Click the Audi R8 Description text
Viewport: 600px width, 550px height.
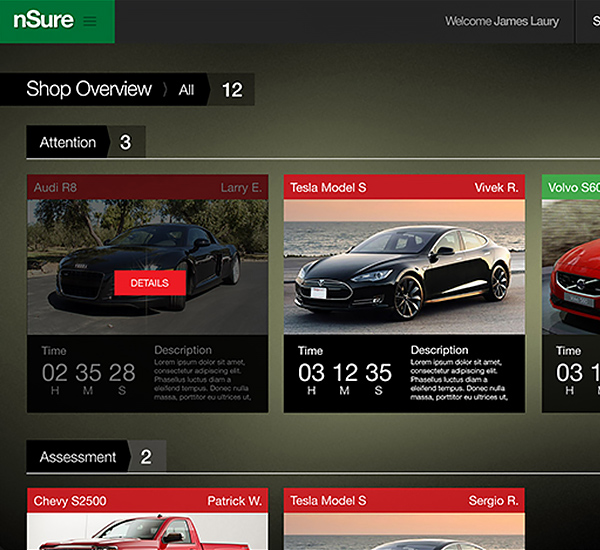tap(202, 380)
